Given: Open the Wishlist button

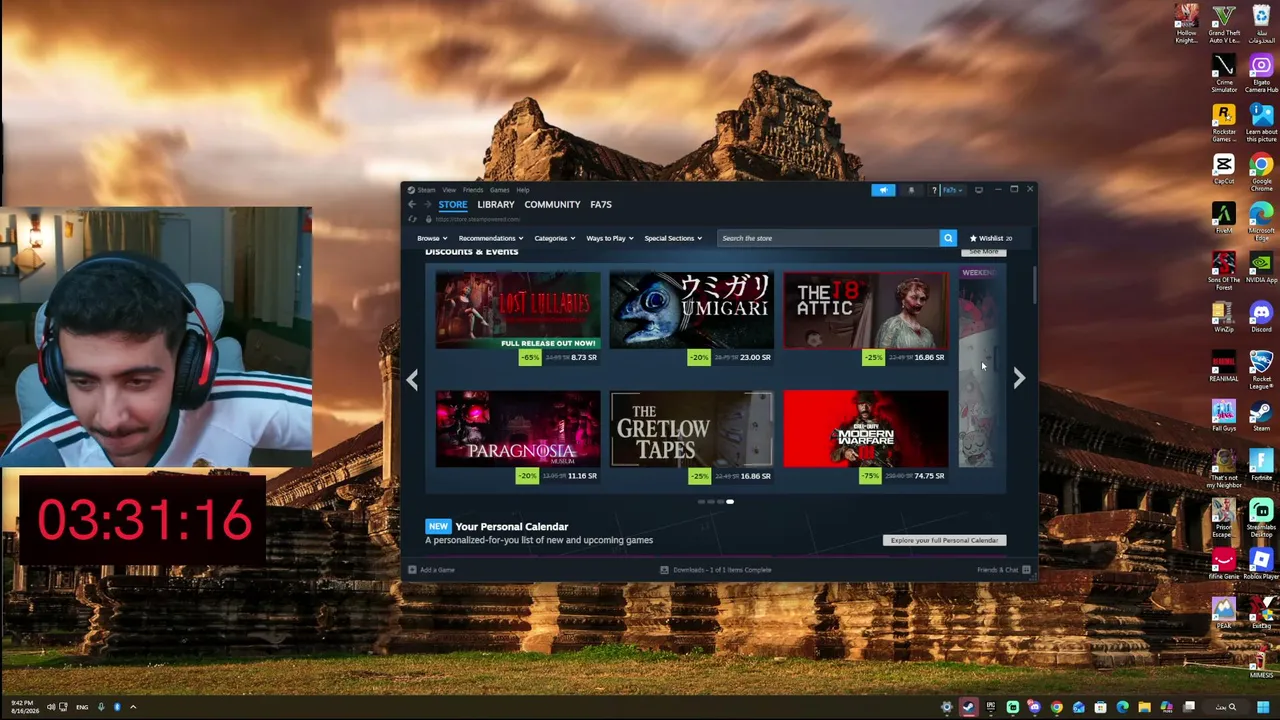Looking at the screenshot, I should point(991,238).
